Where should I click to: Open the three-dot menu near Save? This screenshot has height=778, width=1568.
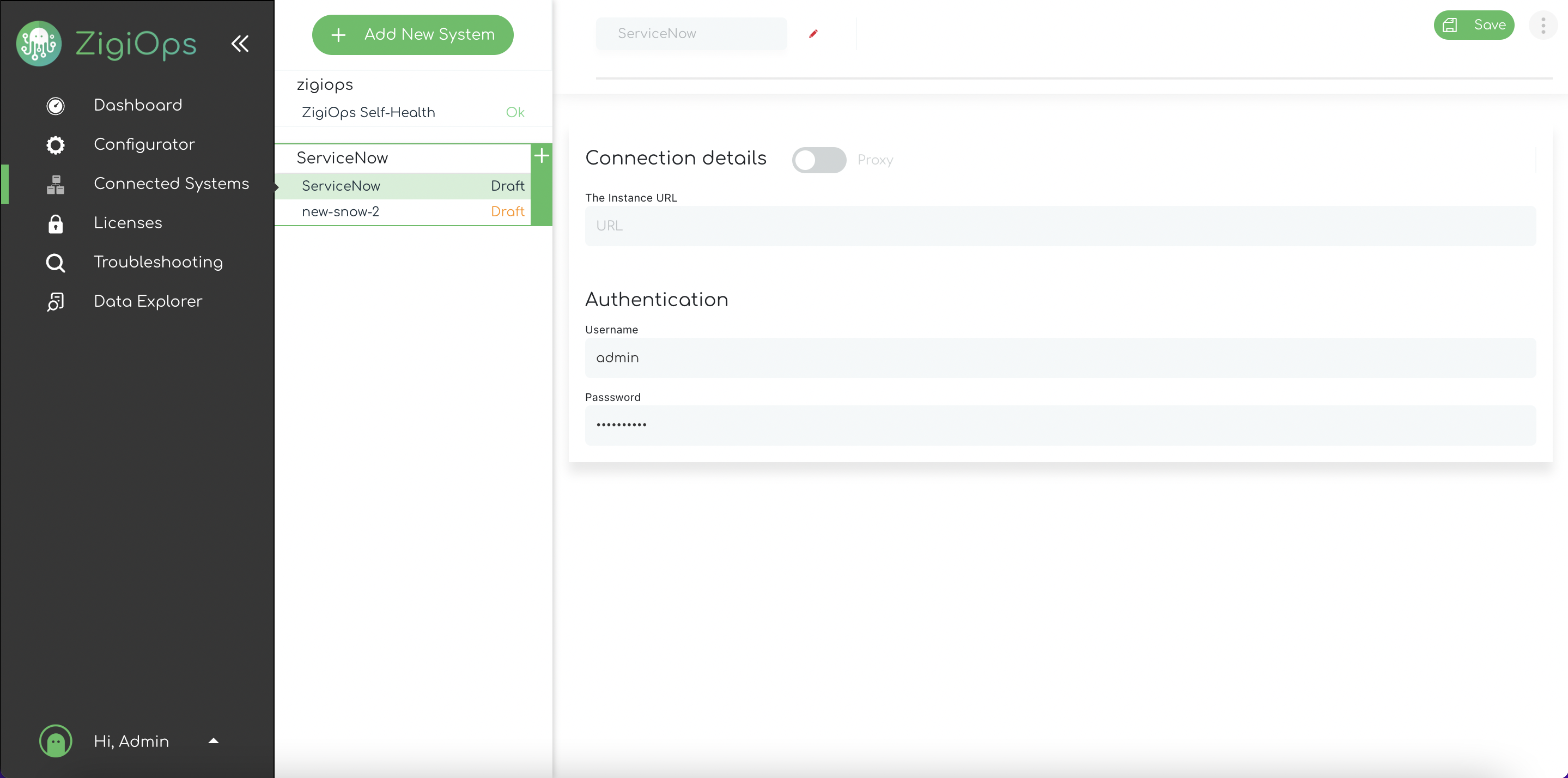pyautogui.click(x=1543, y=26)
